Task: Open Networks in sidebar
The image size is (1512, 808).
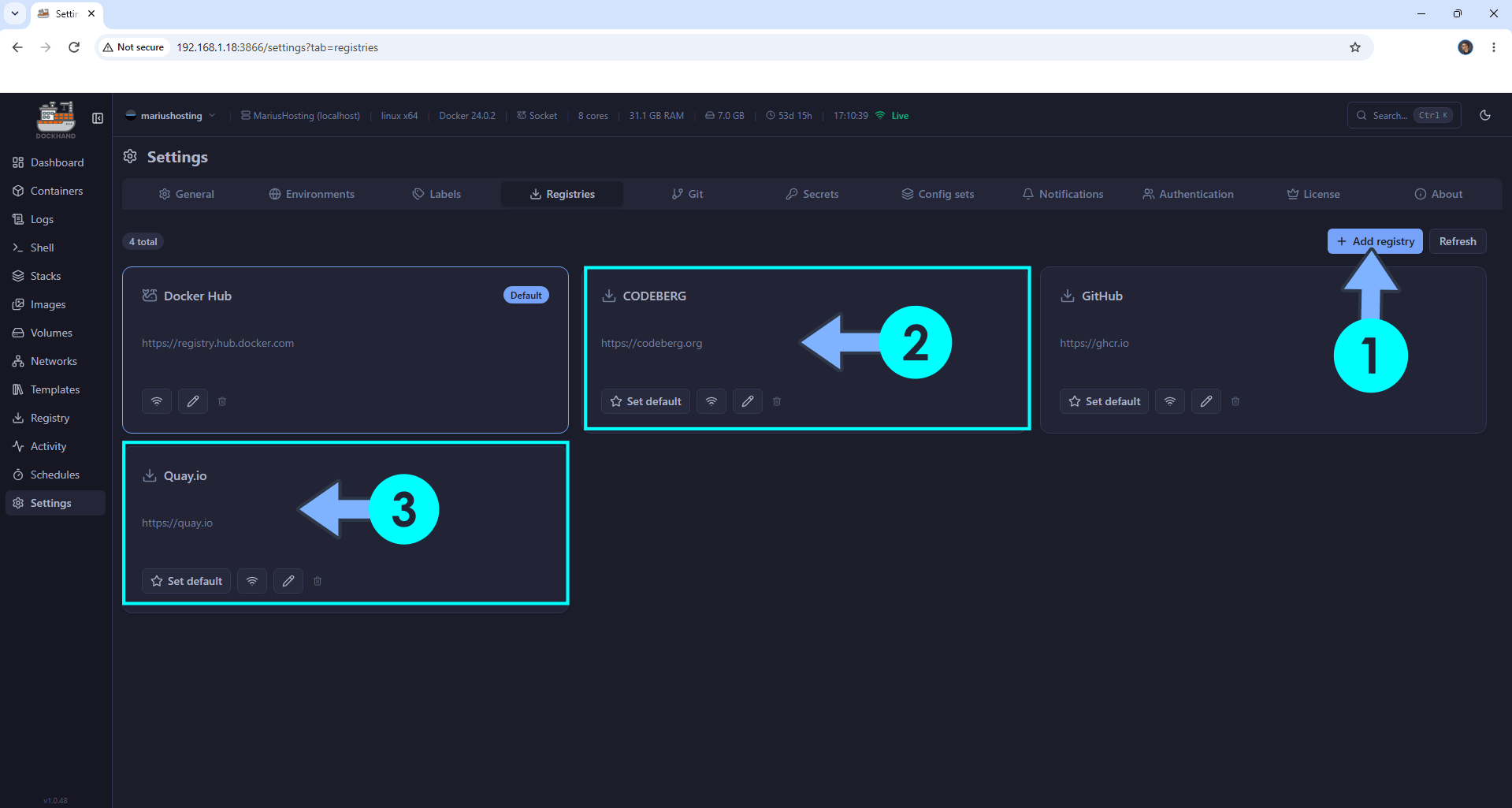Action: [55, 361]
